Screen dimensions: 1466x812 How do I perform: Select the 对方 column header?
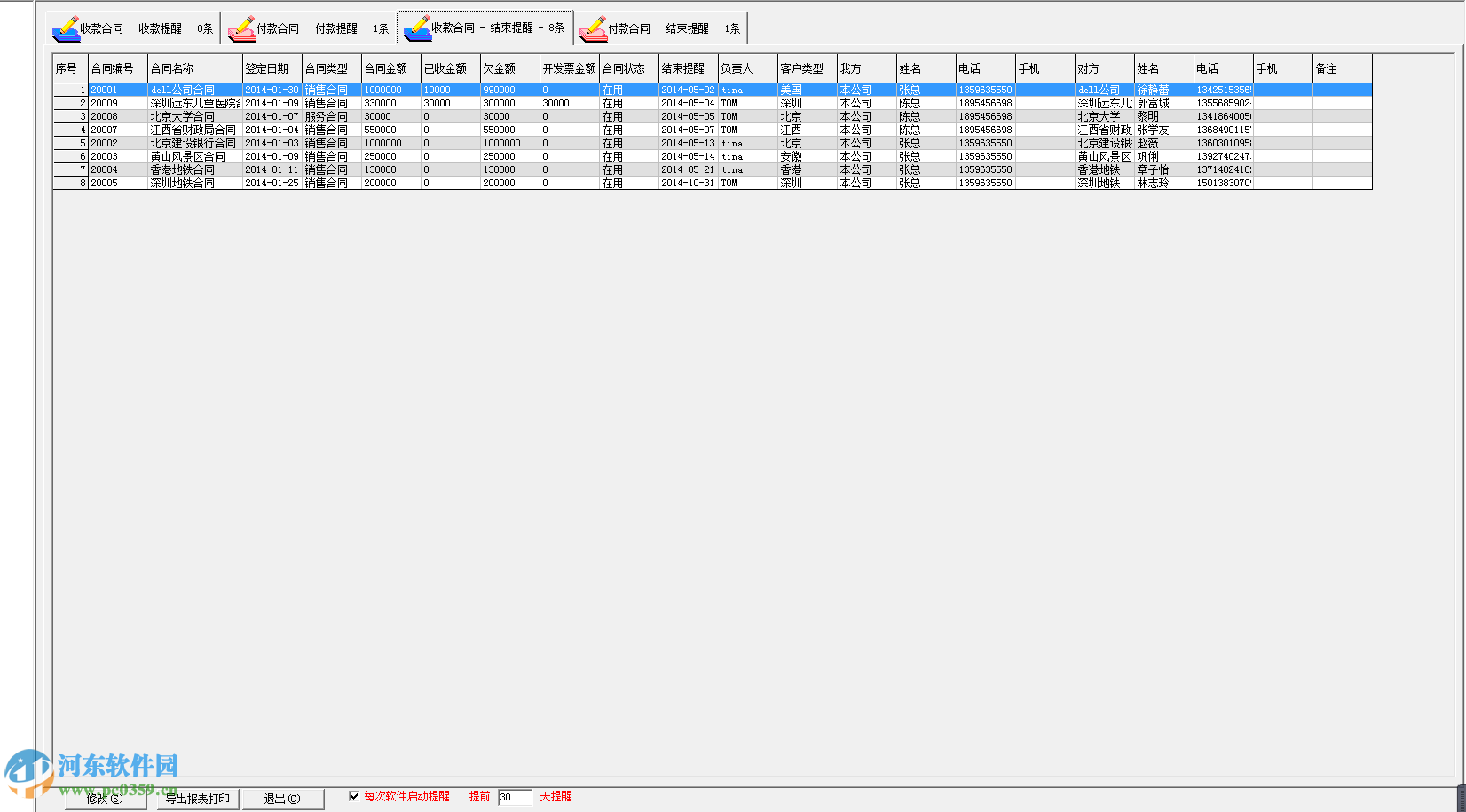1105,68
